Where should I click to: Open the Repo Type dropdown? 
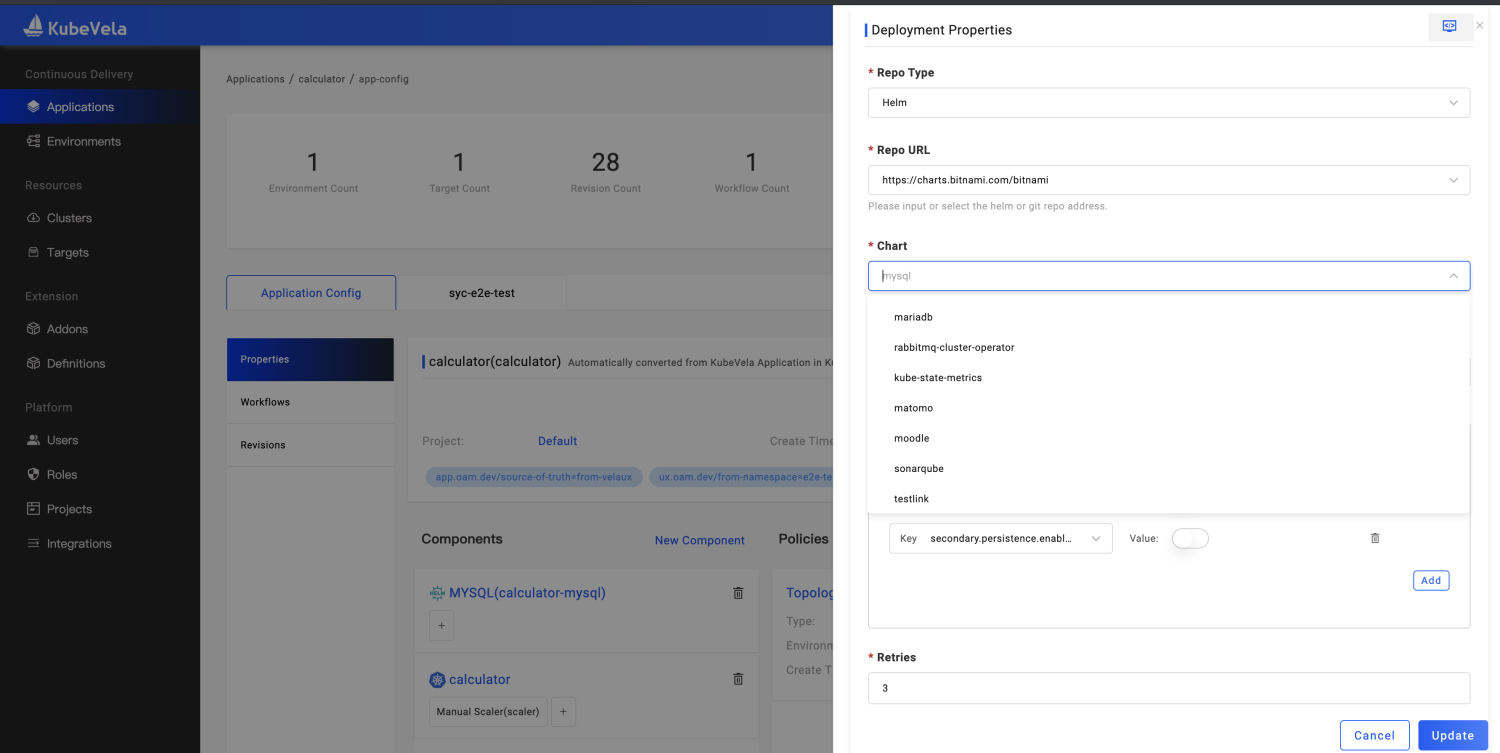(1168, 103)
